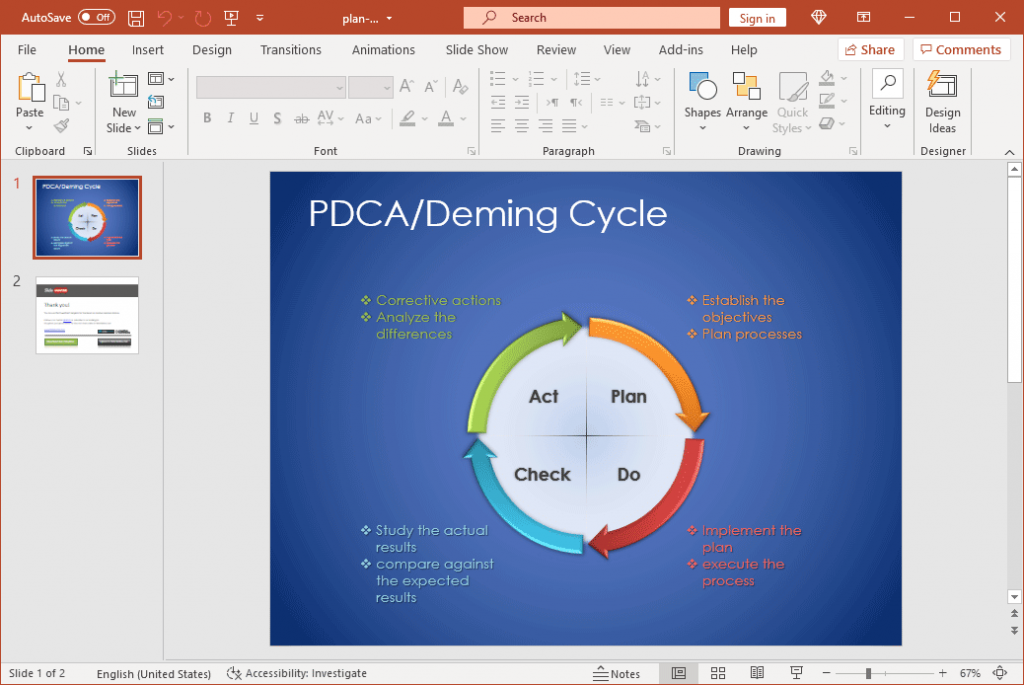Open Design Ideas in the ribbon
The width and height of the screenshot is (1024, 685).
942,100
